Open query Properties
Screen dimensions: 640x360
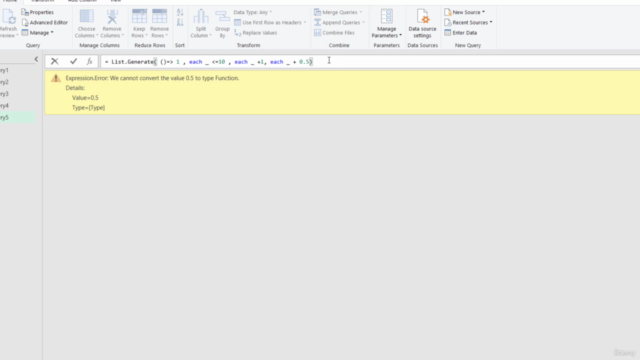point(38,12)
